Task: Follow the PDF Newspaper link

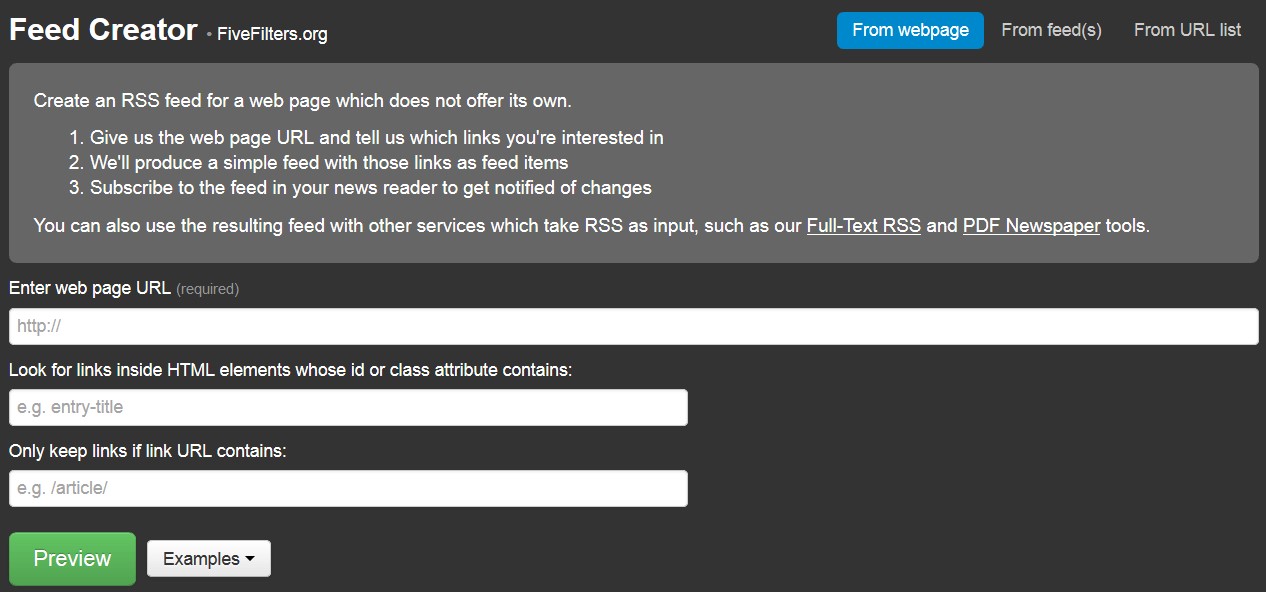Action: click(1031, 225)
